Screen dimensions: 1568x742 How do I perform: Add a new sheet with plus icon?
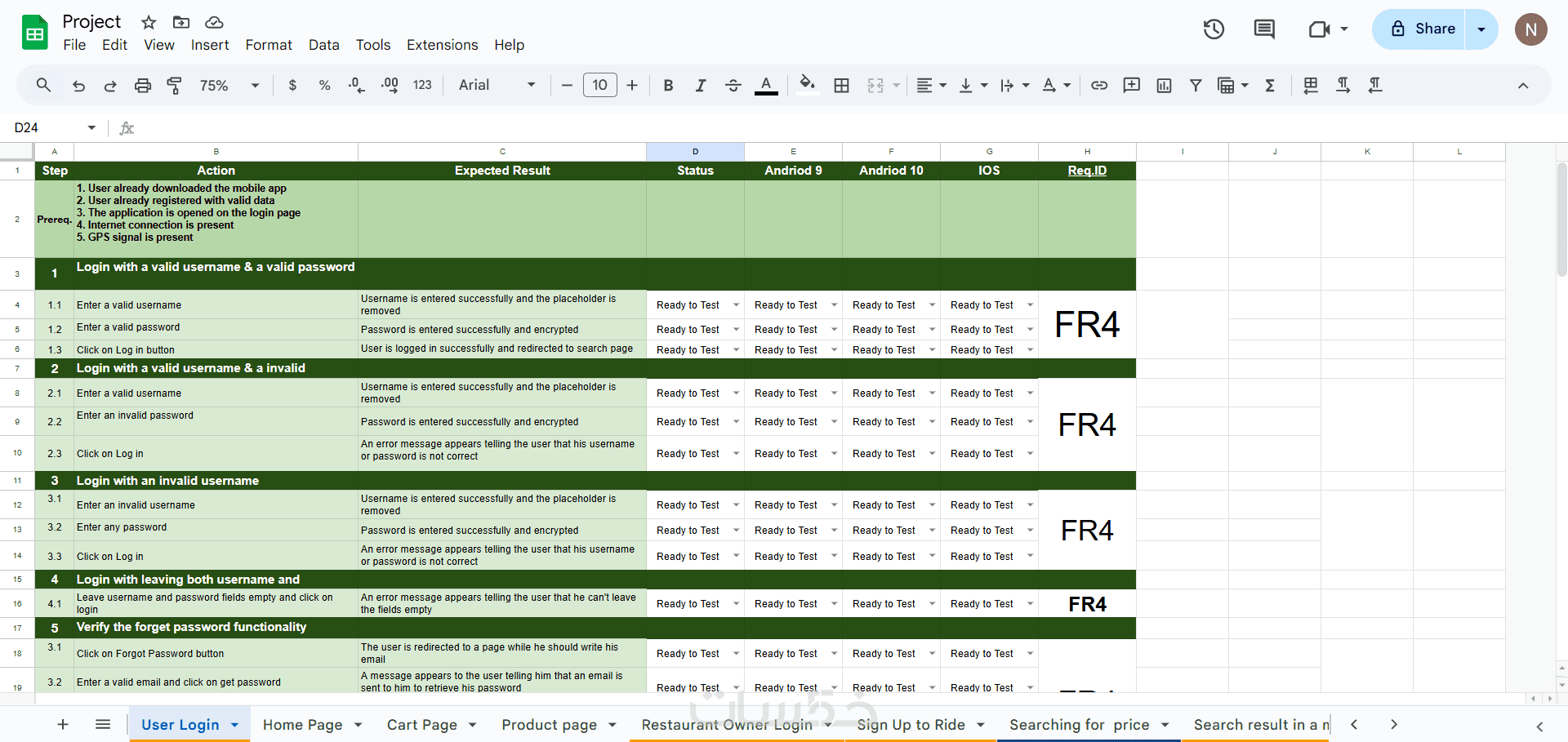tap(63, 724)
